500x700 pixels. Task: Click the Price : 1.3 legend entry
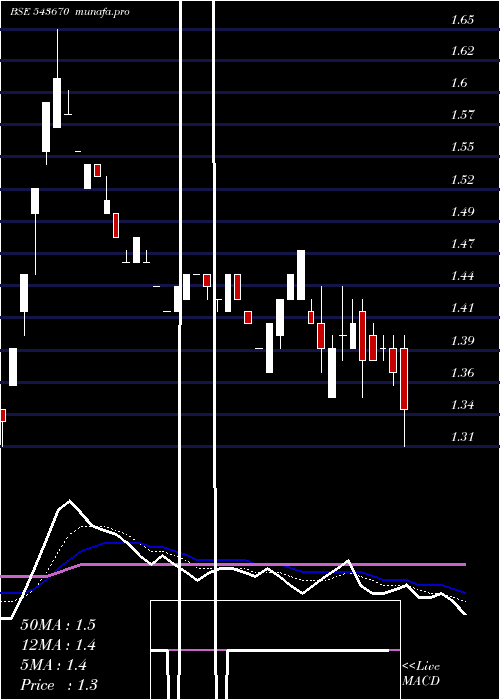[x=59, y=685]
